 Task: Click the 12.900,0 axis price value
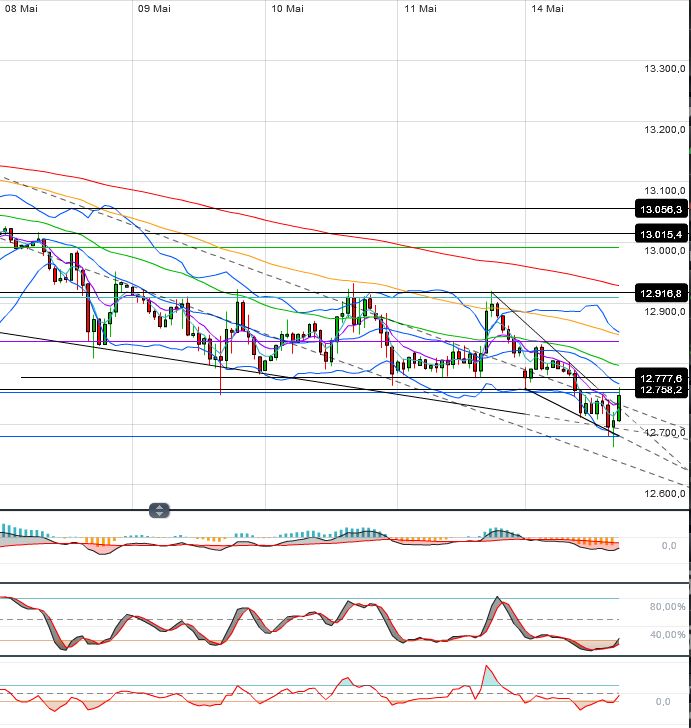[x=665, y=311]
